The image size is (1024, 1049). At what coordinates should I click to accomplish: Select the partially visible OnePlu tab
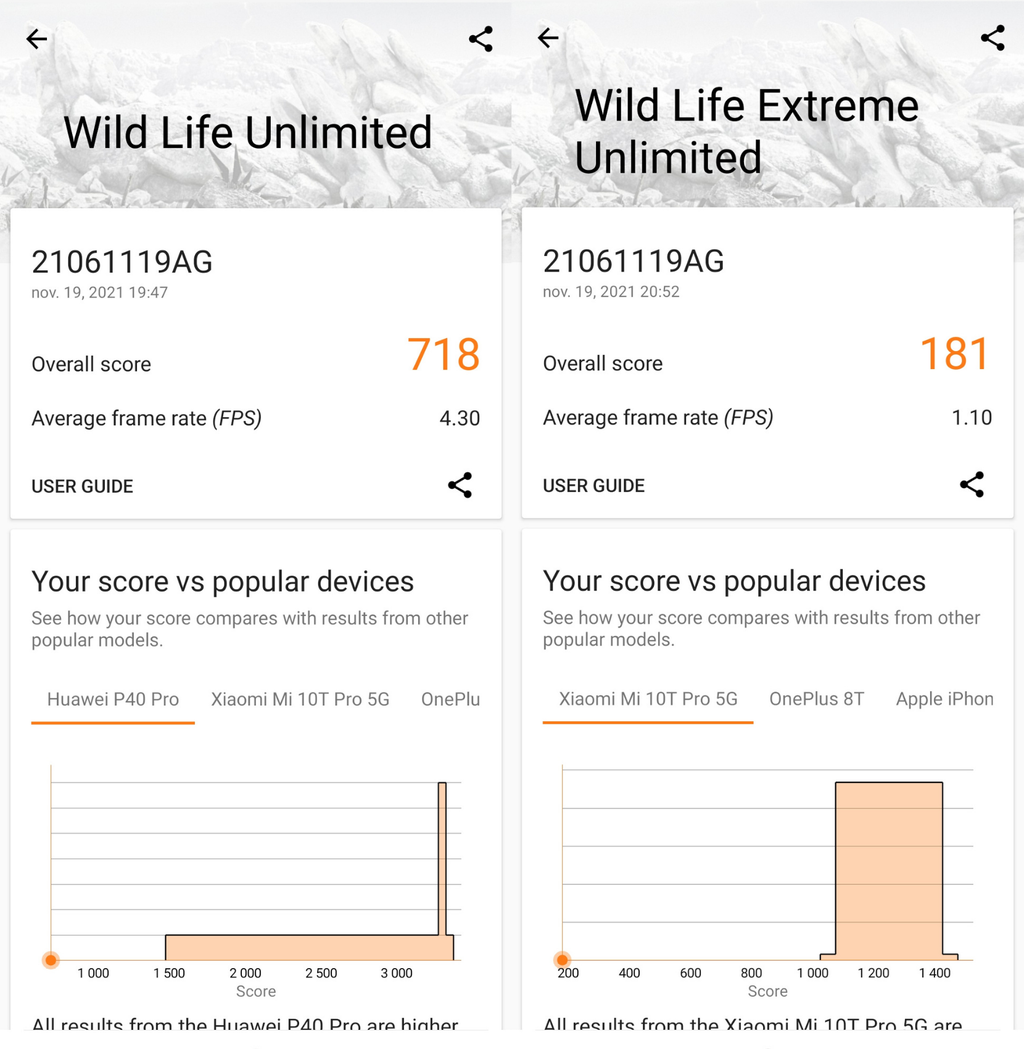pyautogui.click(x=451, y=700)
